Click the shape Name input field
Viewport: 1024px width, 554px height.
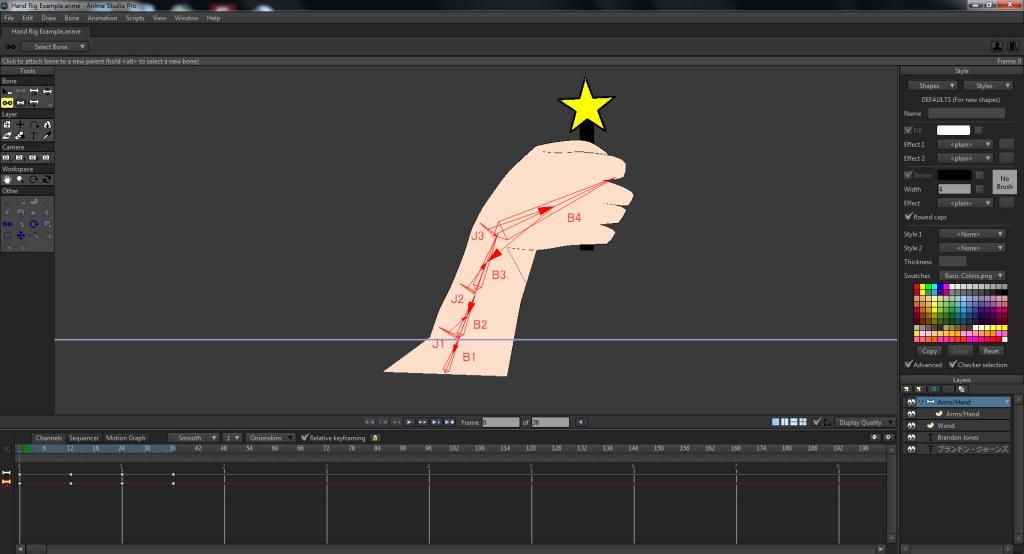tap(966, 114)
